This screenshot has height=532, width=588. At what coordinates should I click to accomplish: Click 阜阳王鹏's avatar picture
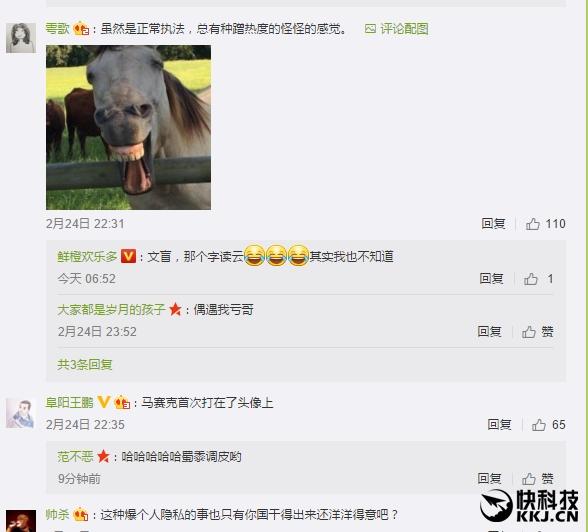pos(21,413)
